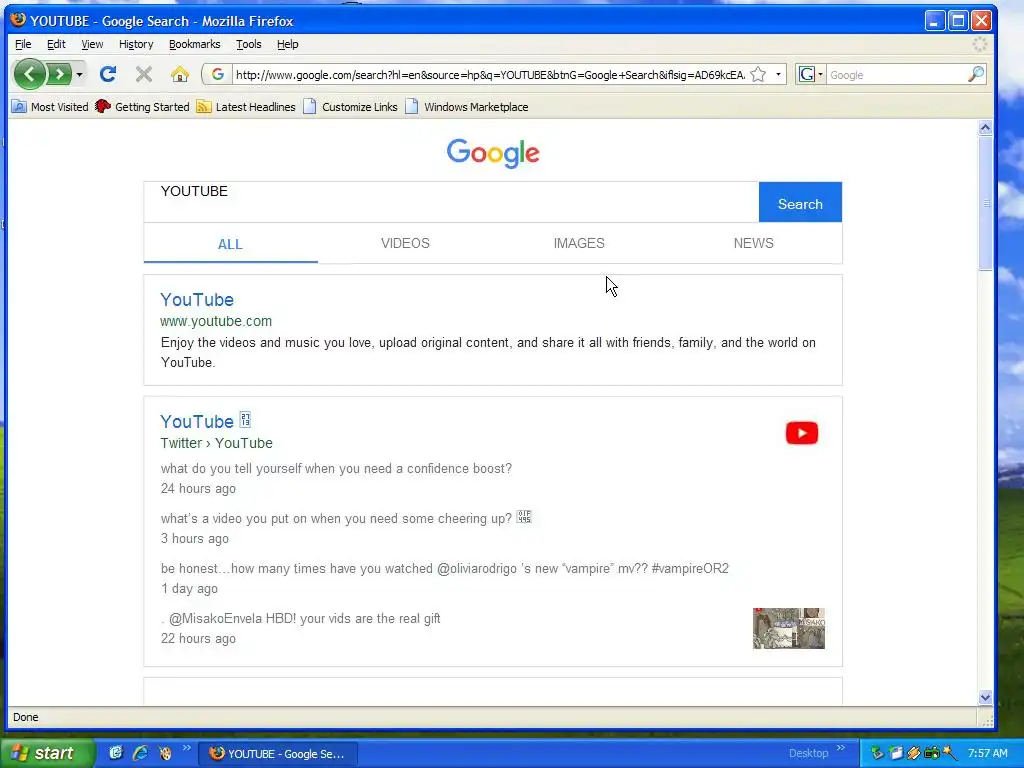
Task: Click the Show Desktop quick launch icon
Action: [x=116, y=753]
